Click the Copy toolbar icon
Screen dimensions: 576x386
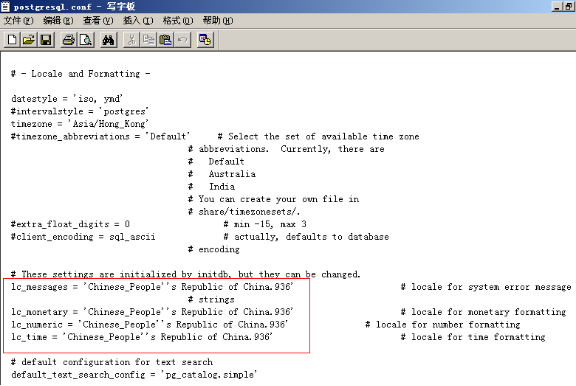coord(148,40)
